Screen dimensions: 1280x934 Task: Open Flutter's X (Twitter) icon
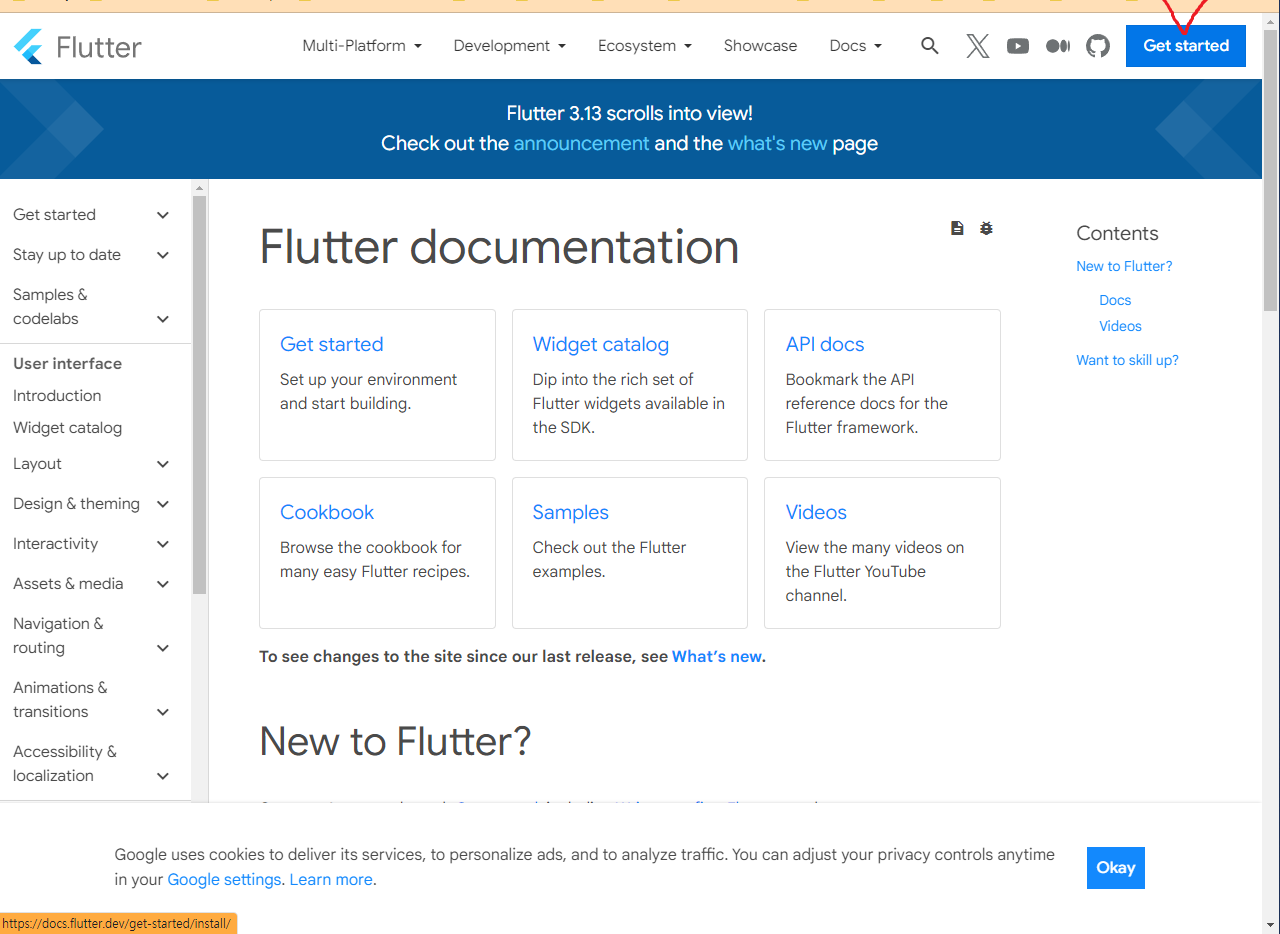click(x=978, y=46)
